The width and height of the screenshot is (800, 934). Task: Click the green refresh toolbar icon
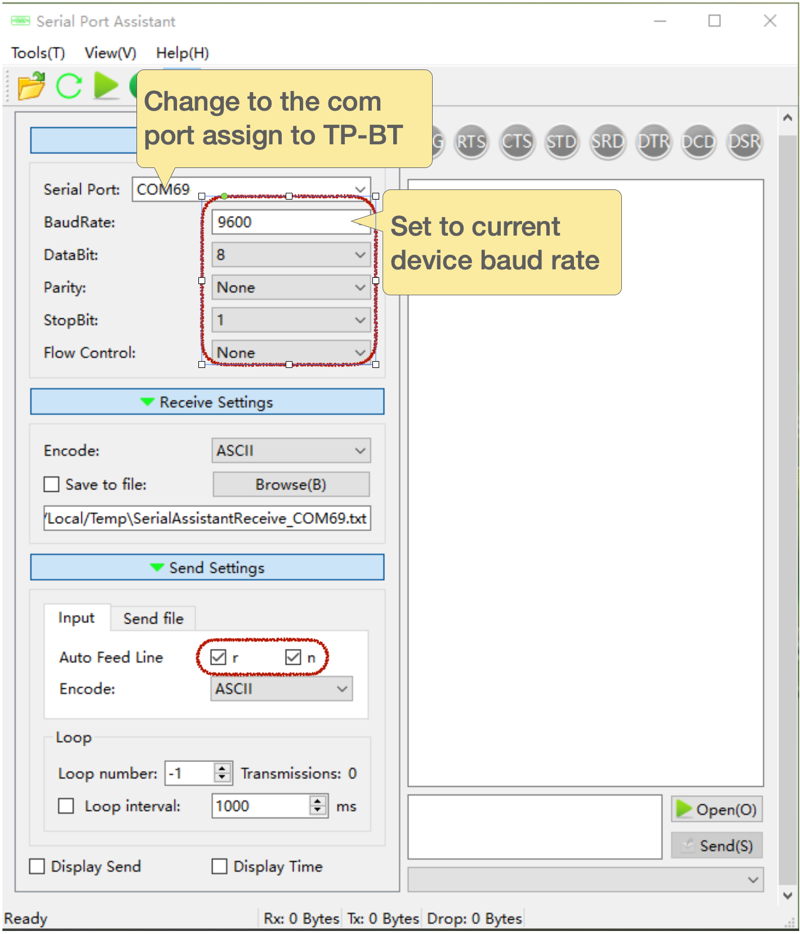click(69, 86)
